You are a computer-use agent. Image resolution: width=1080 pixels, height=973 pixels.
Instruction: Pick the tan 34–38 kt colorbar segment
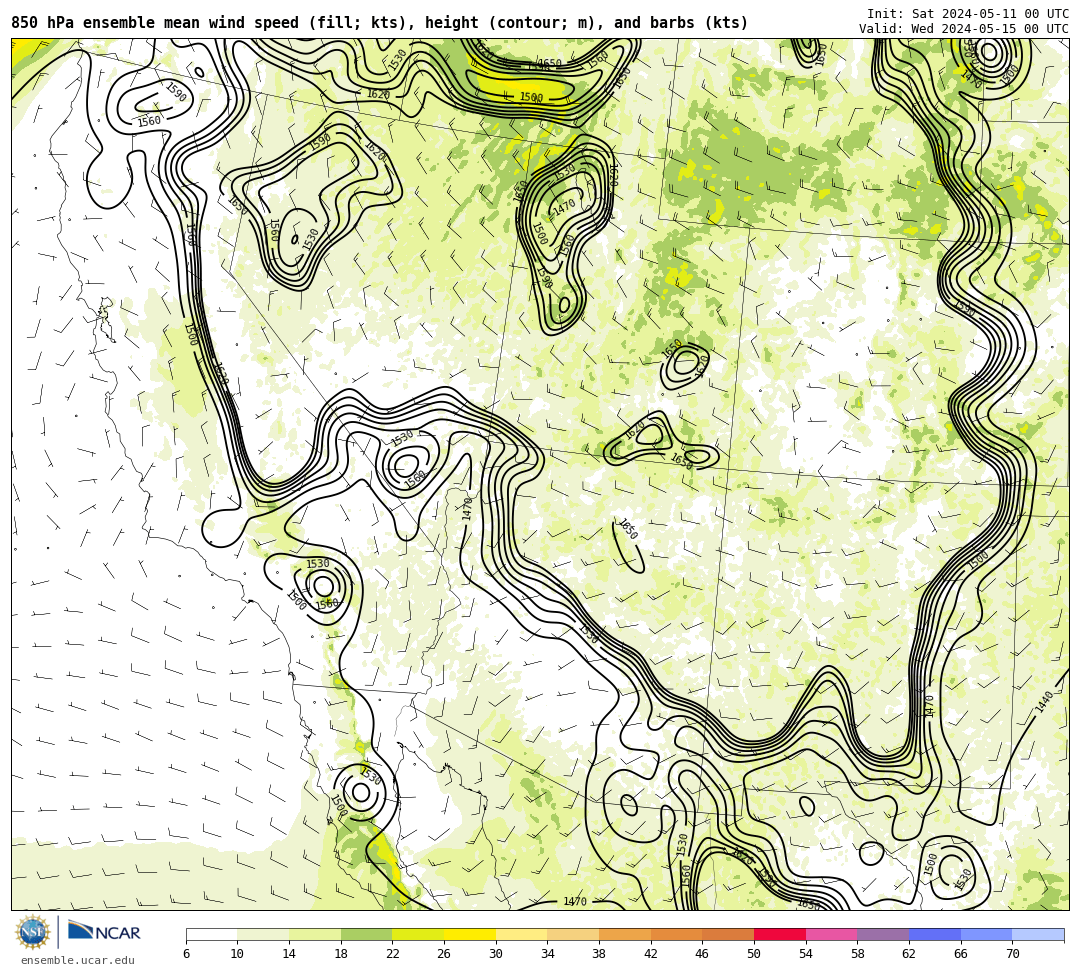coord(573,934)
